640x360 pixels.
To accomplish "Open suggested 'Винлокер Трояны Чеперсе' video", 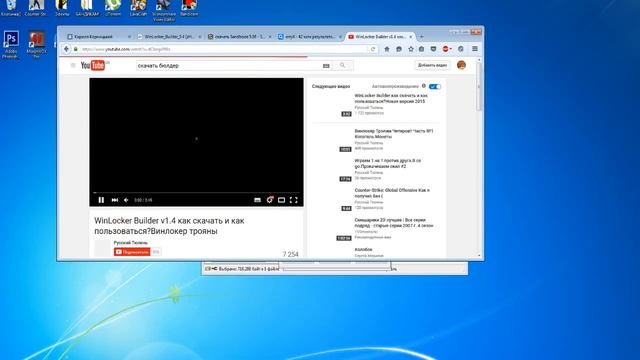I will coord(393,134).
